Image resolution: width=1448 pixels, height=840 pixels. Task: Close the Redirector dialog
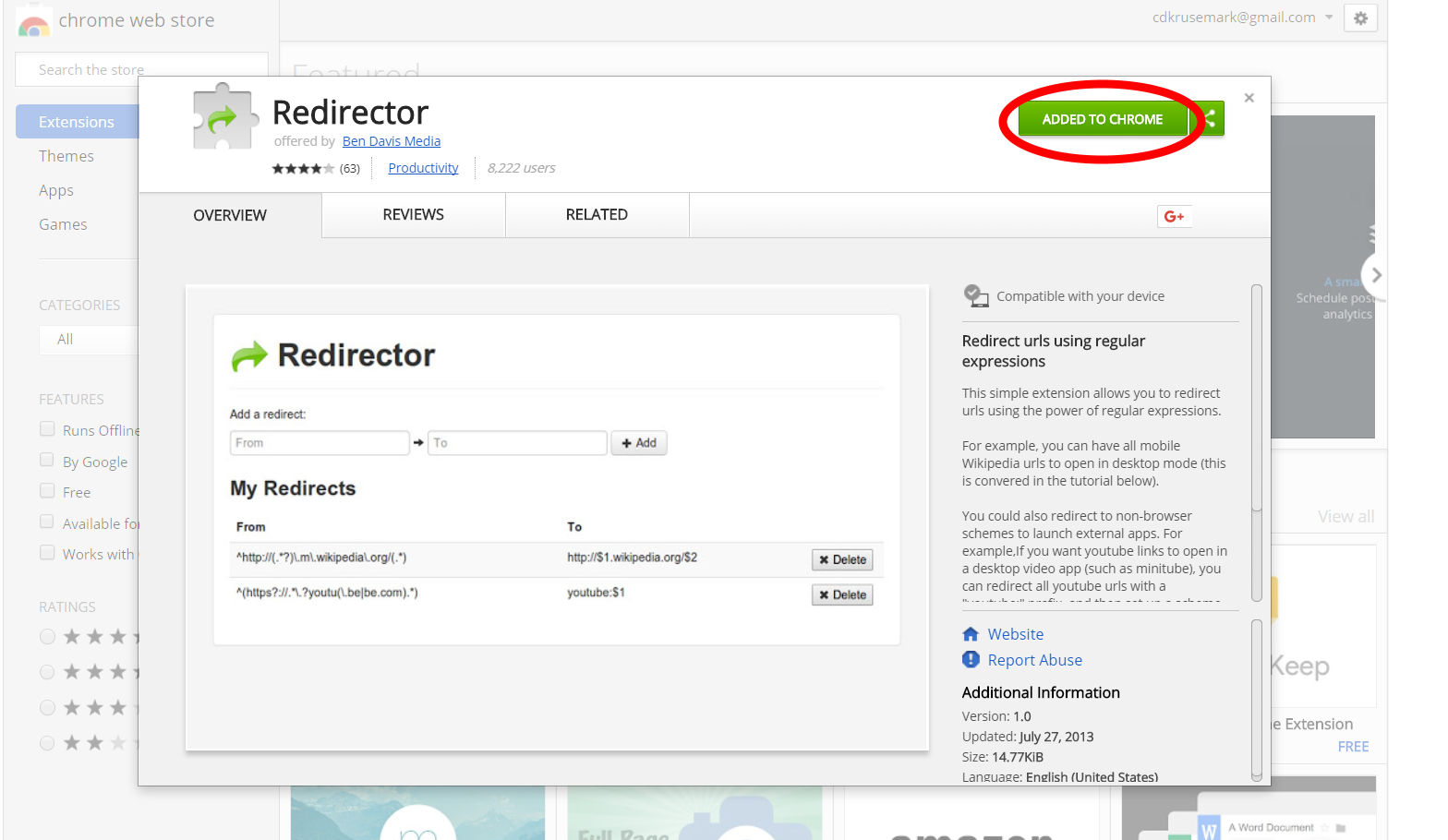[1249, 98]
